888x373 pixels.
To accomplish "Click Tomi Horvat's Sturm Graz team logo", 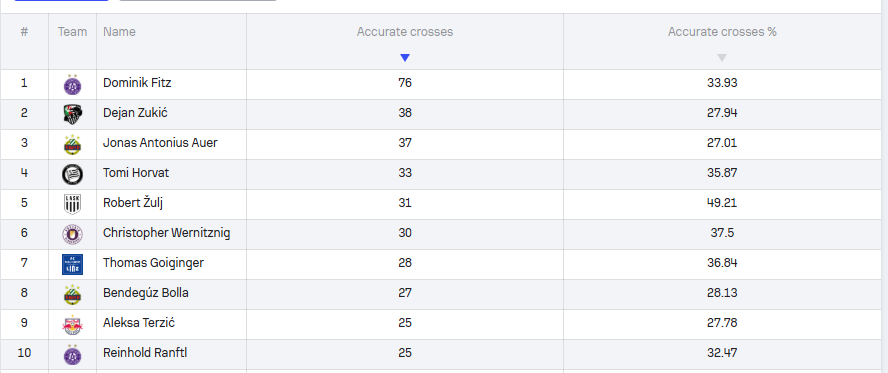I will [72, 174].
